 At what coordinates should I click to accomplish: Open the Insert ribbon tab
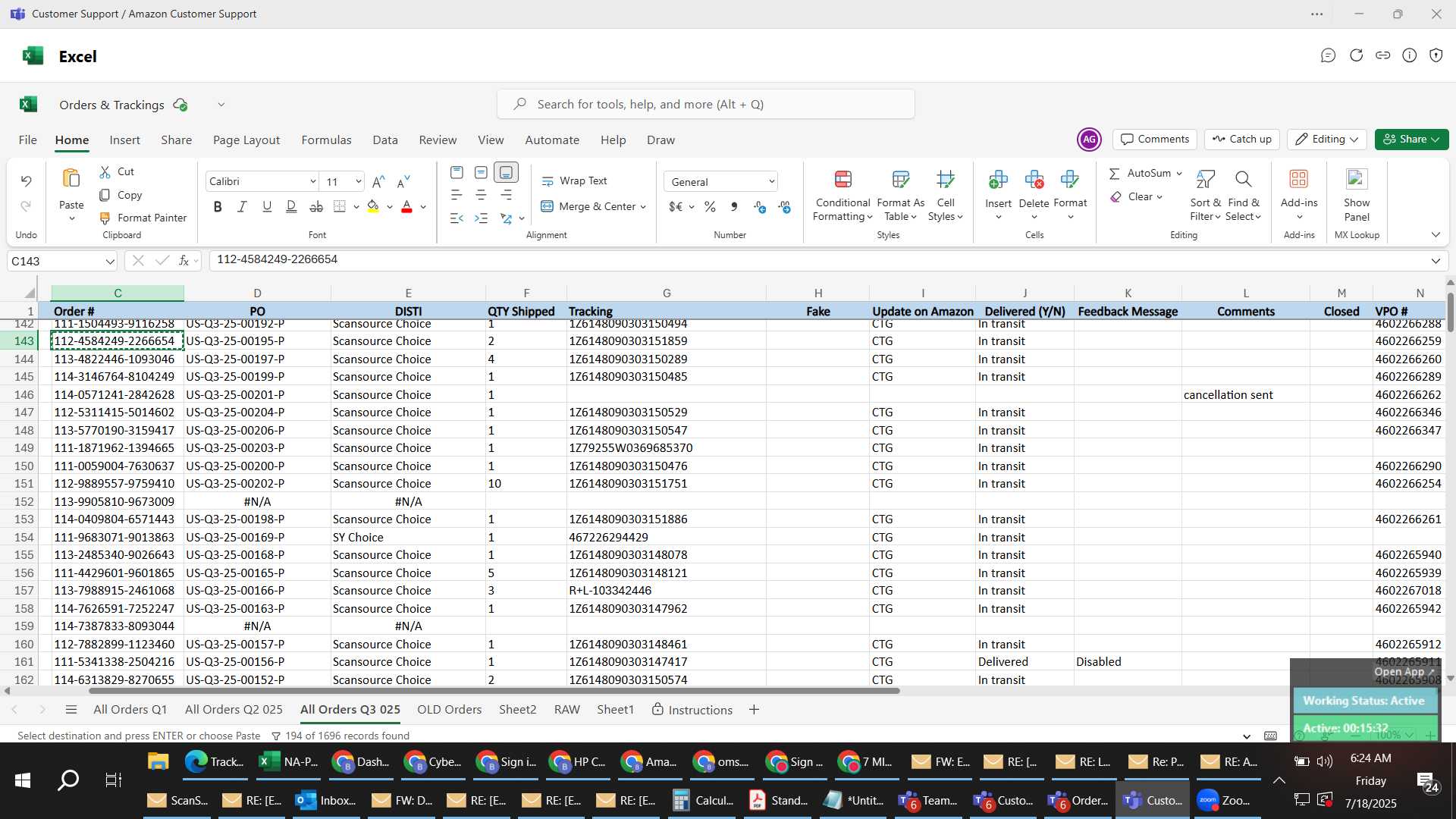(124, 140)
